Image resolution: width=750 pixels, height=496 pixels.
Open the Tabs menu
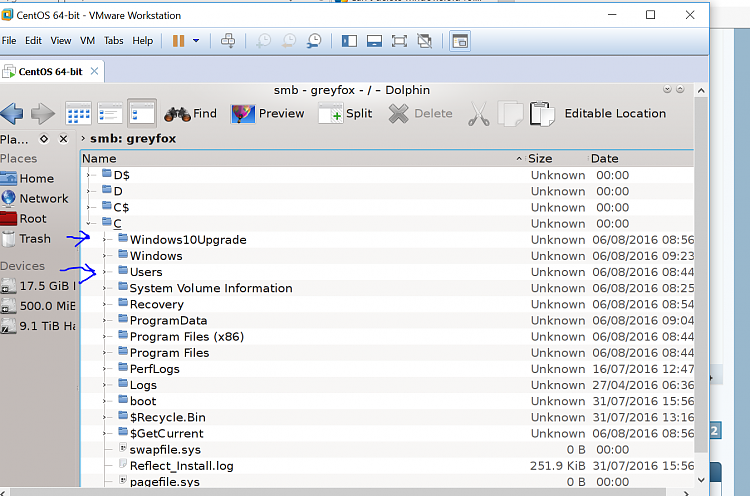coord(114,41)
